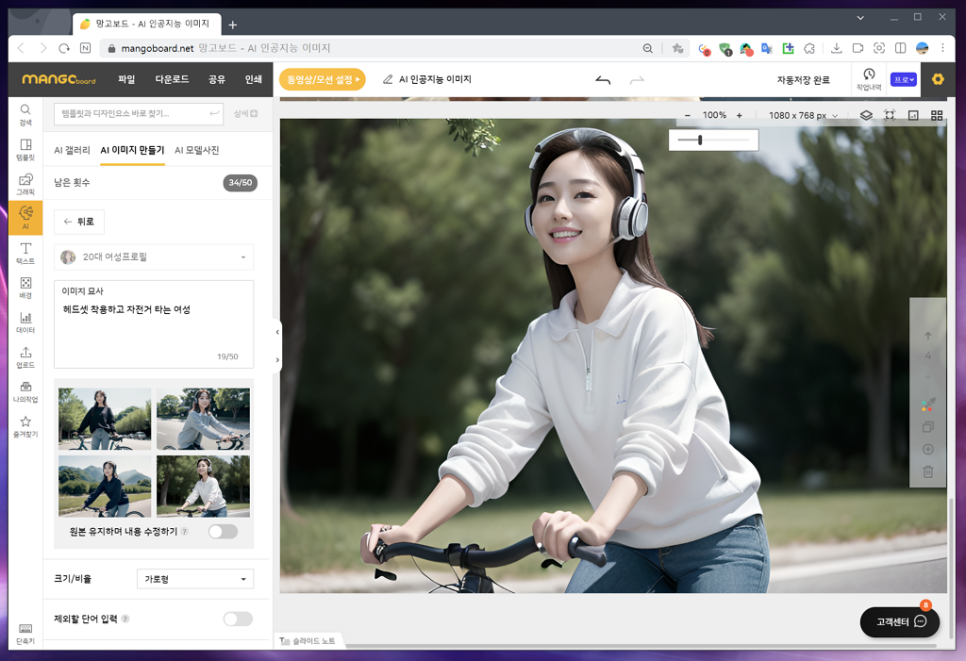Open the favorites star icon
Screen dimensions: 966x661
pyautogui.click(x=25, y=426)
